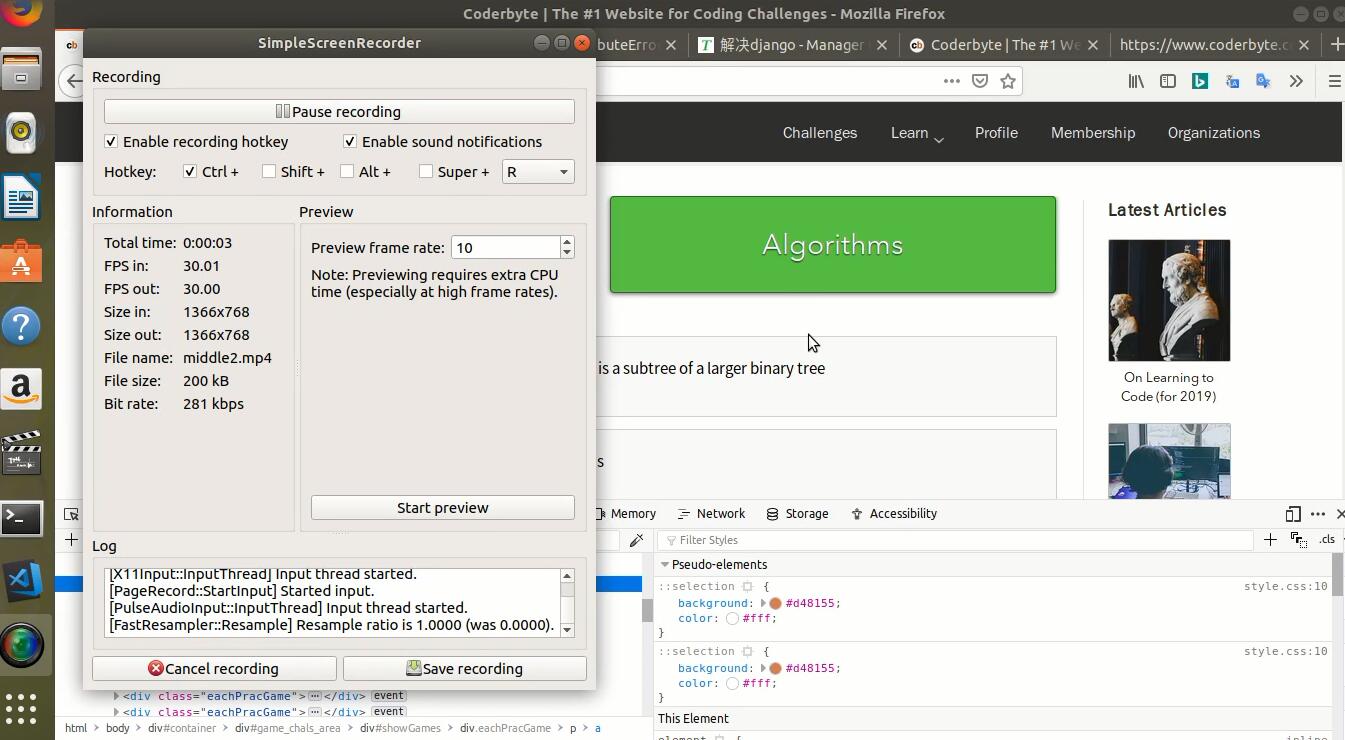The image size is (1345, 740).
Task: Open Terminal from the Ubuntu dock
Action: (21, 518)
